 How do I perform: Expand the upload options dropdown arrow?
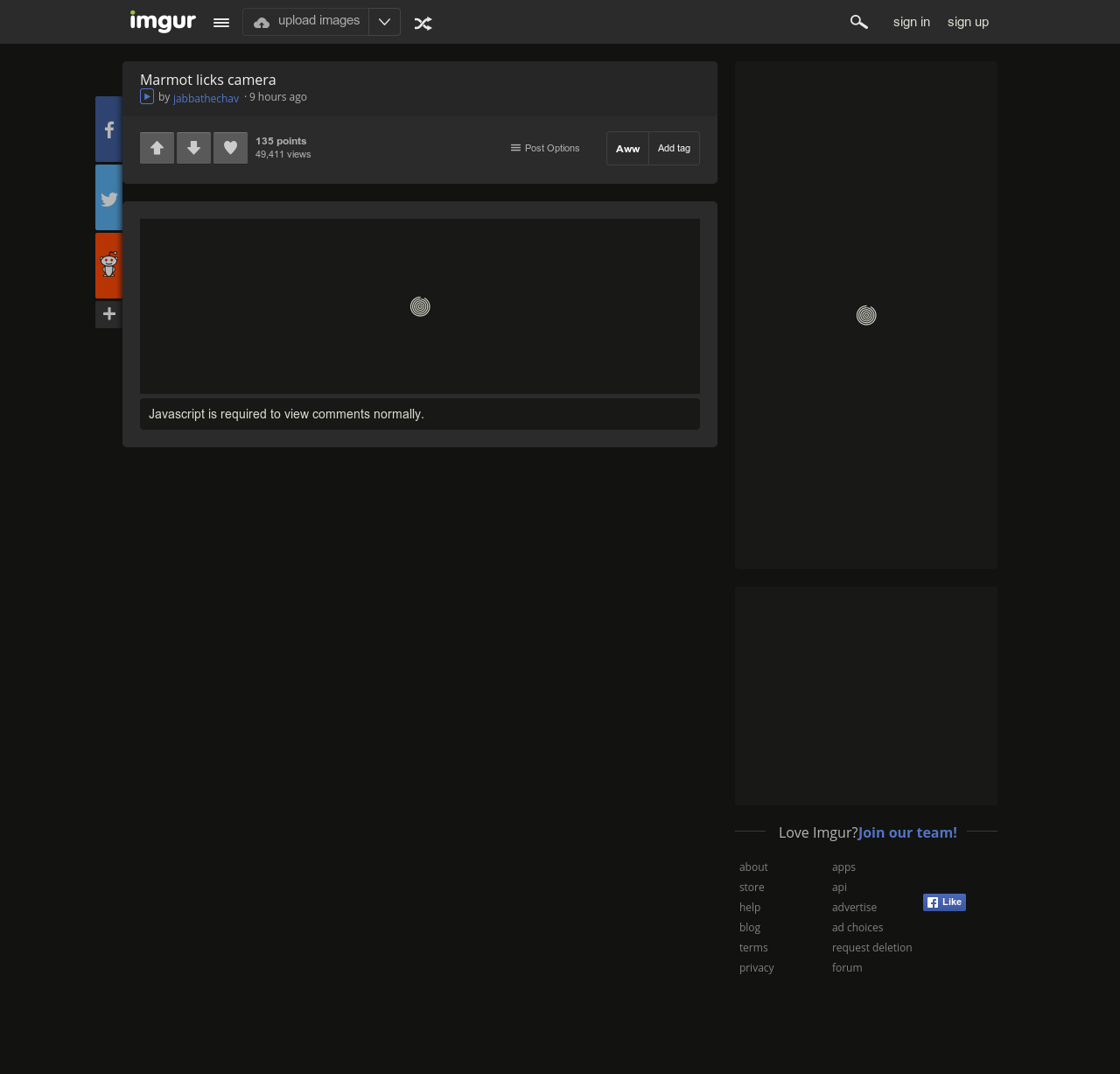click(x=384, y=22)
